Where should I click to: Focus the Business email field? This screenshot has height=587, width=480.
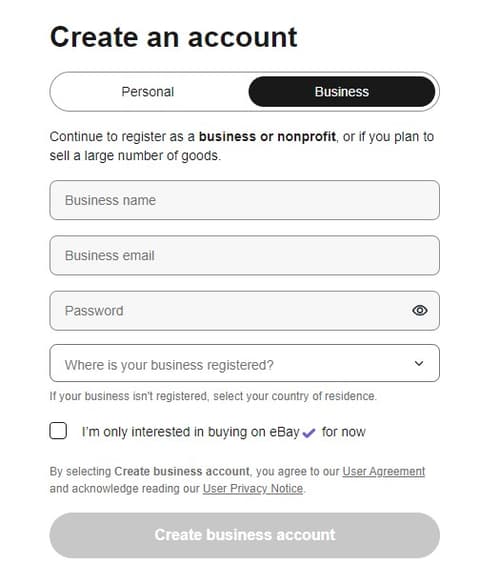pos(244,255)
